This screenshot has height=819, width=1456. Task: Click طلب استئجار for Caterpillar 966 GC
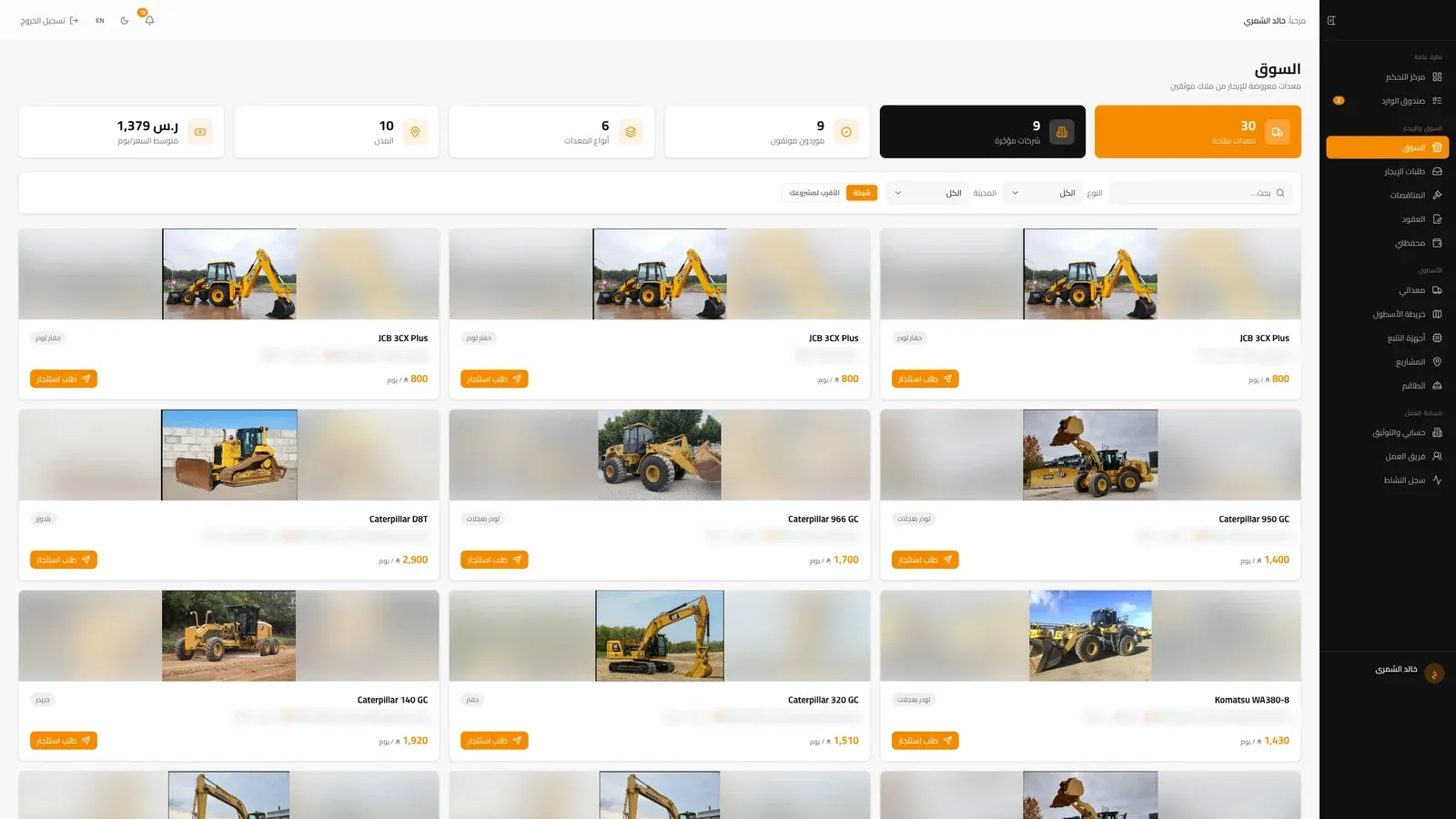pos(494,560)
